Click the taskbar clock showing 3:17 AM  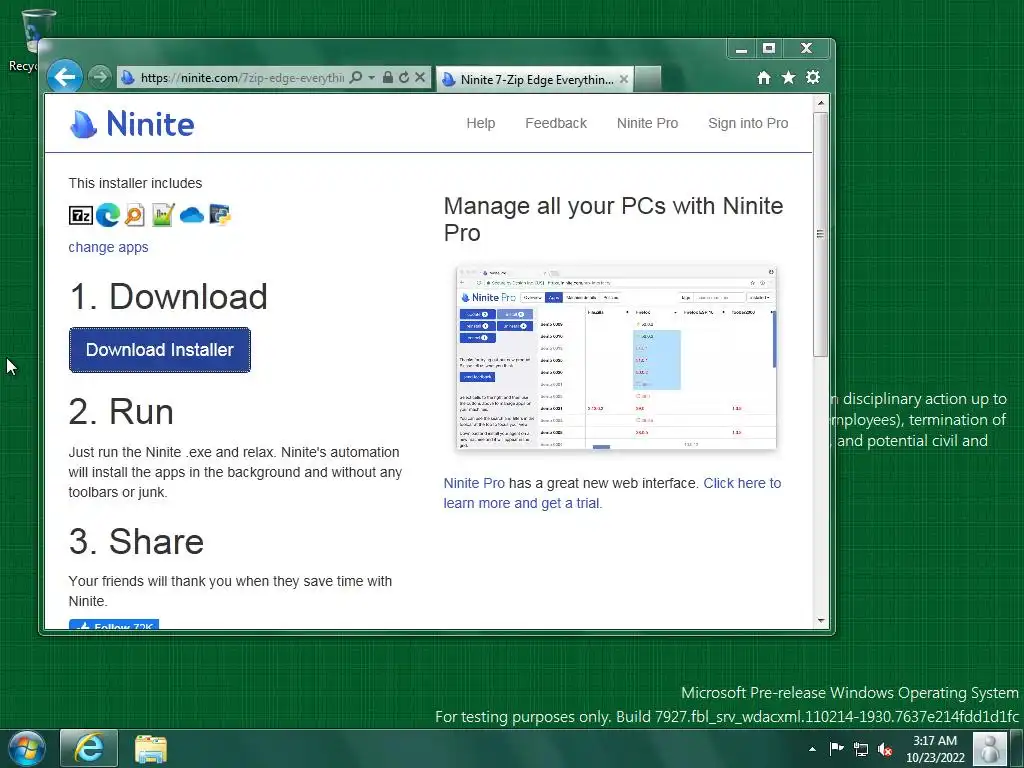point(935,749)
